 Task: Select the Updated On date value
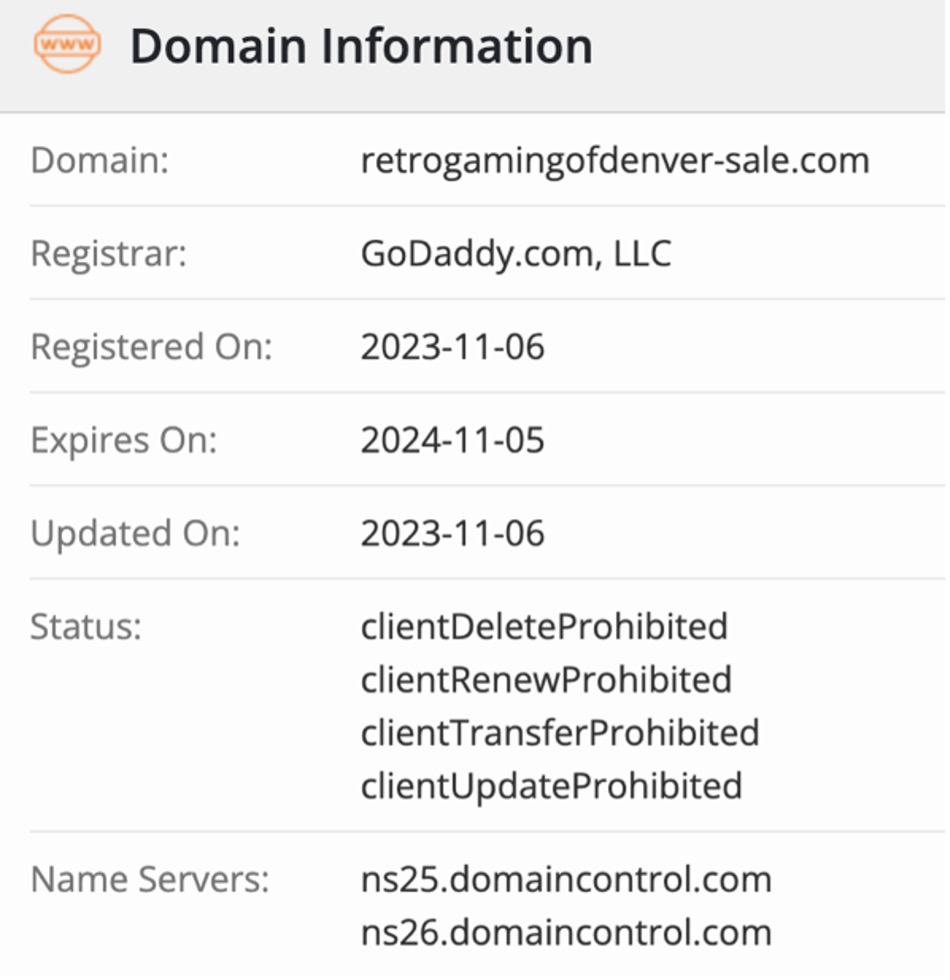pos(453,533)
